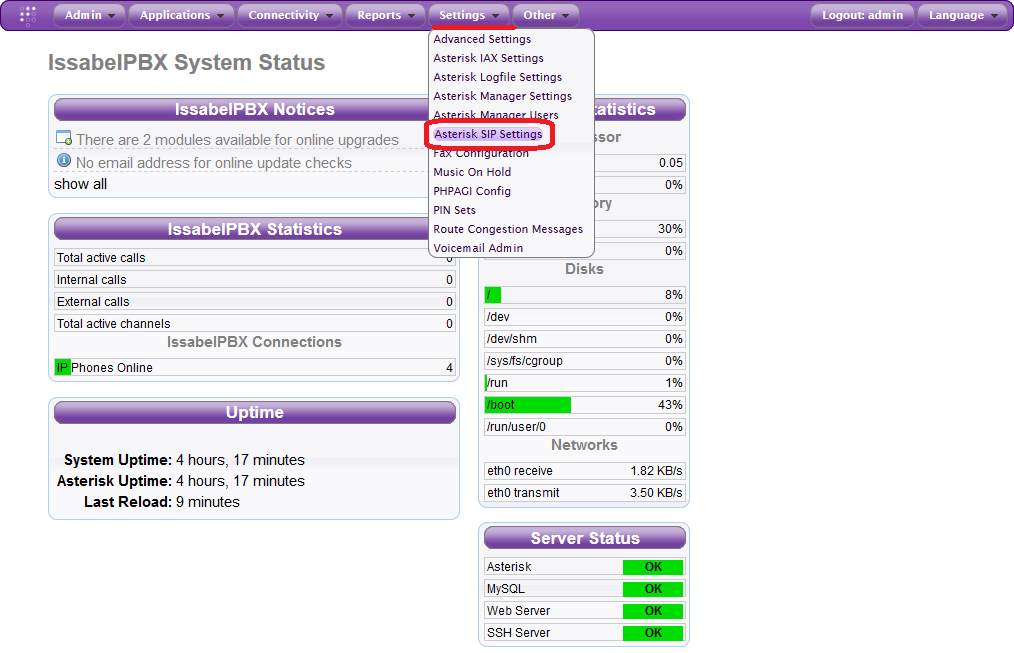Click the 'eth0 receive' network row
This screenshot has width=1014, height=653.
585,471
